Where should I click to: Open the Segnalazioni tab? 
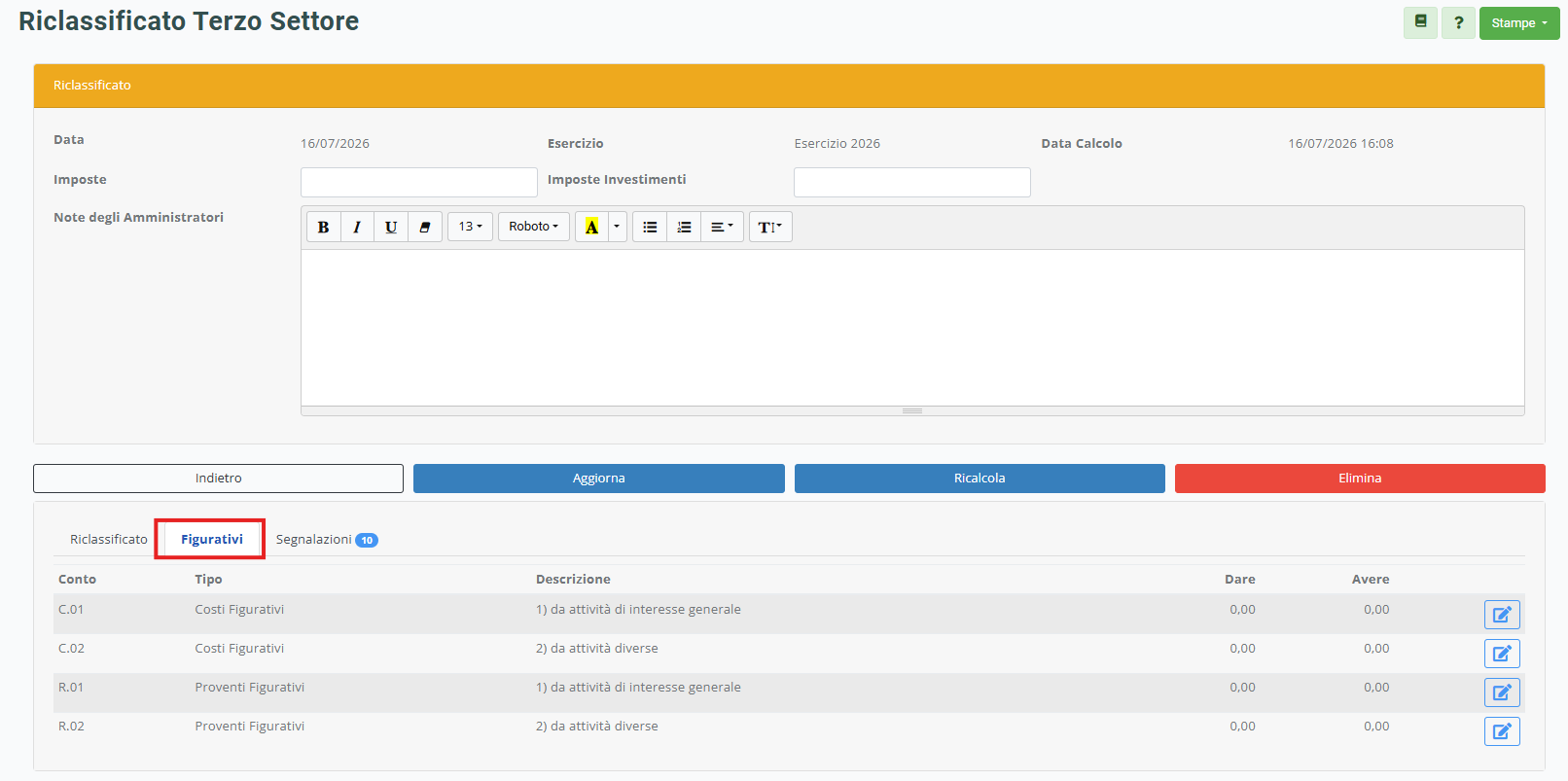pyautogui.click(x=326, y=539)
